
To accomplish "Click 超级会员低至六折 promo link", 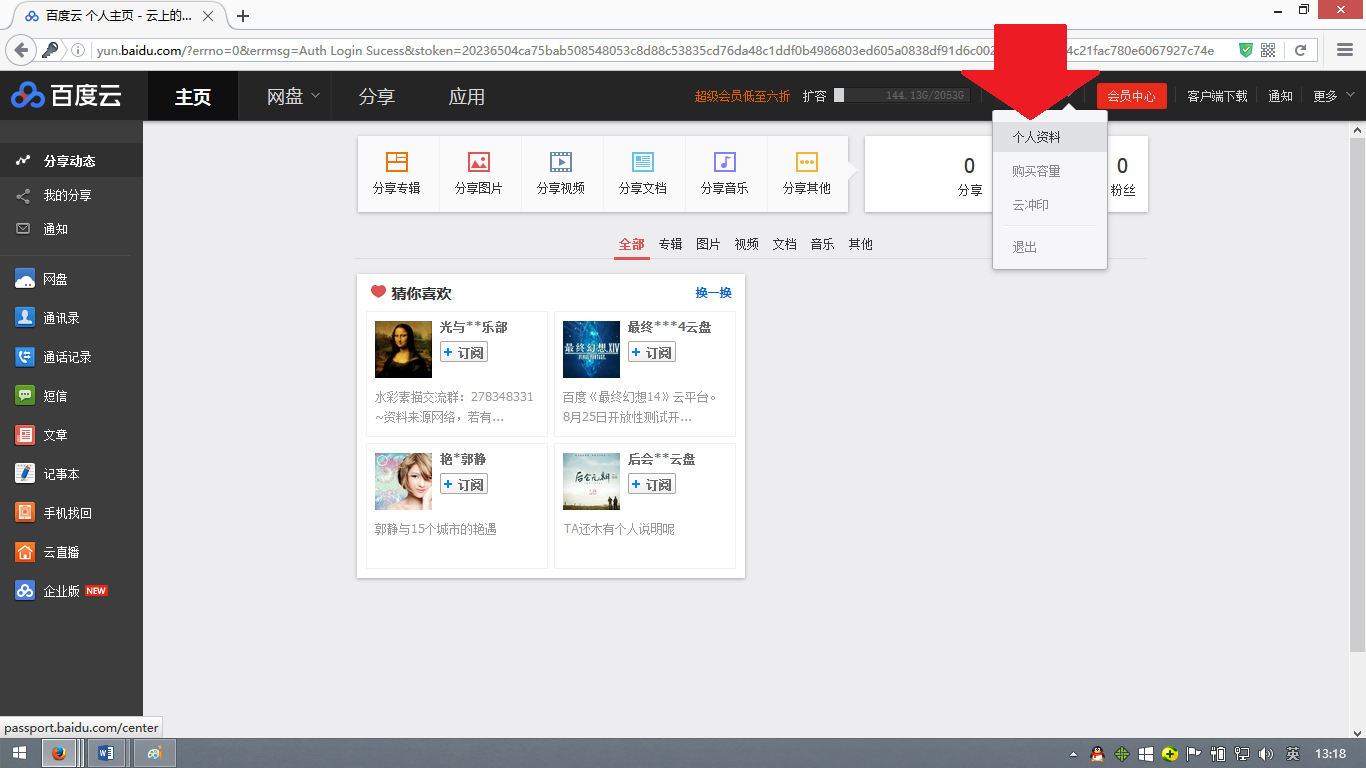I will tap(742, 96).
